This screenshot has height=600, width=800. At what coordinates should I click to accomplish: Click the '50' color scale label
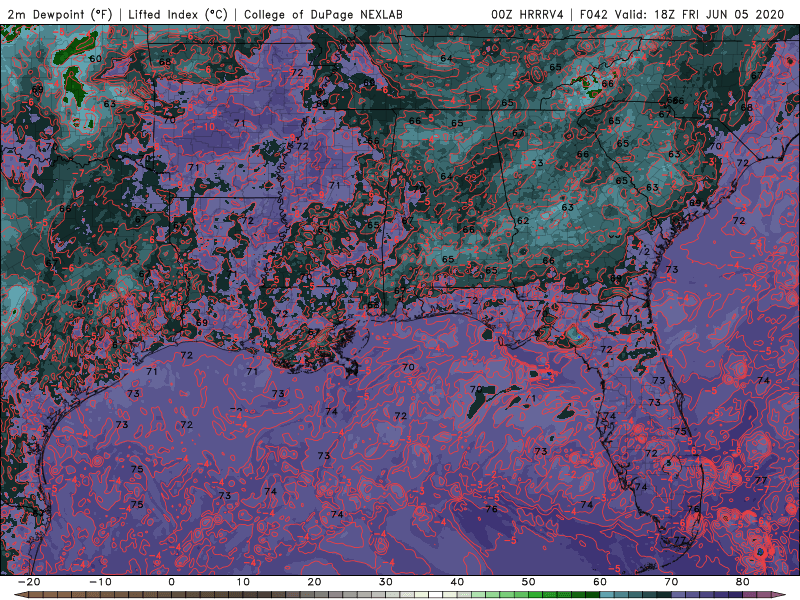pos(529,582)
